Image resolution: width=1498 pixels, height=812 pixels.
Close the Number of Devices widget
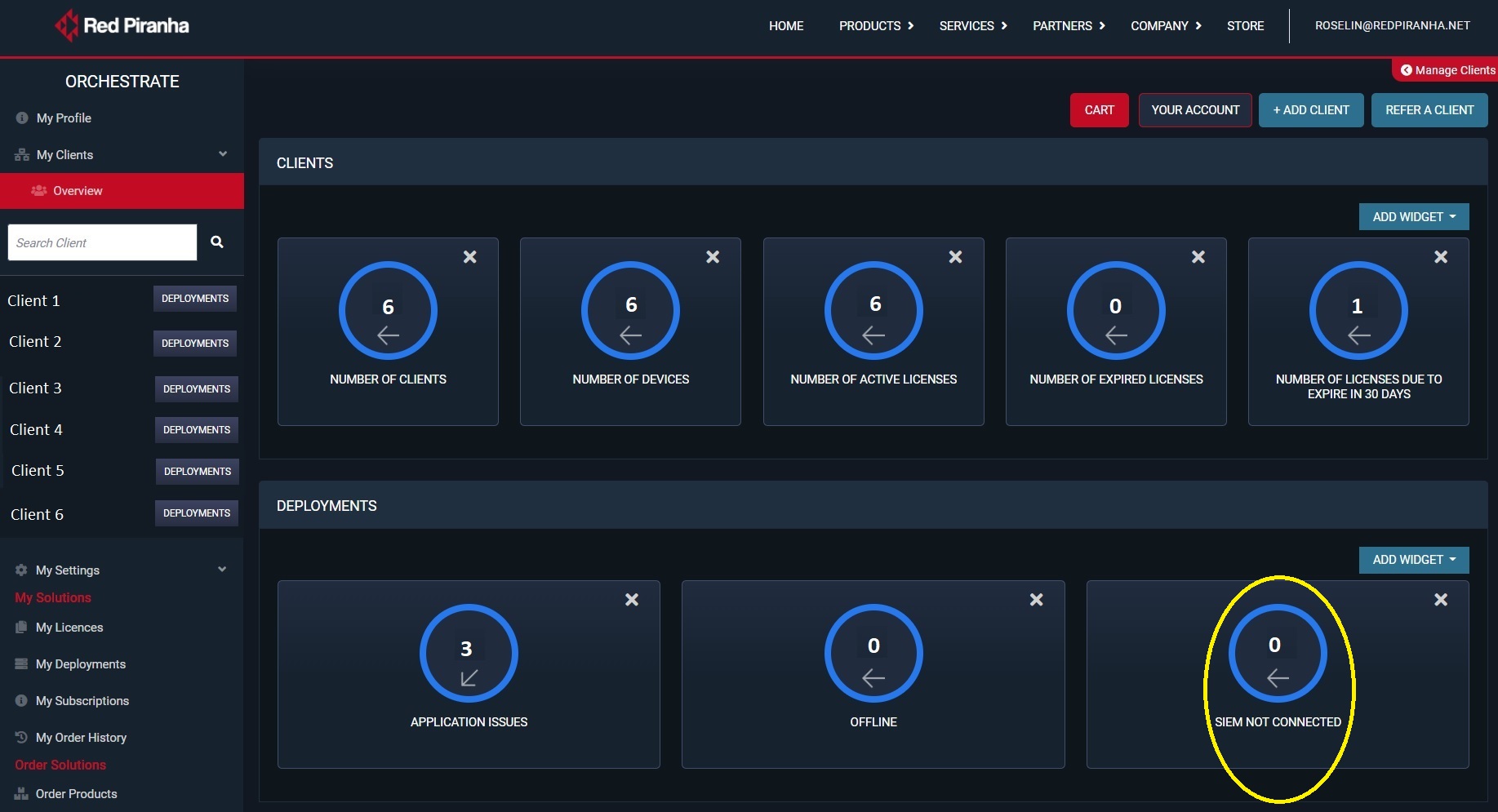tap(713, 257)
